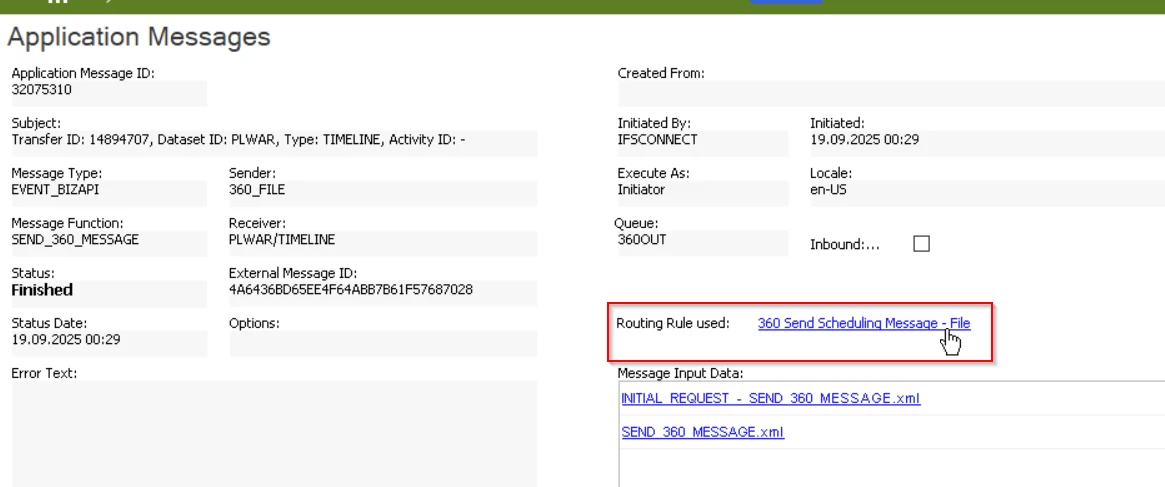Click inside the Error Text box
This screenshot has height=487, width=1165.
[274, 433]
